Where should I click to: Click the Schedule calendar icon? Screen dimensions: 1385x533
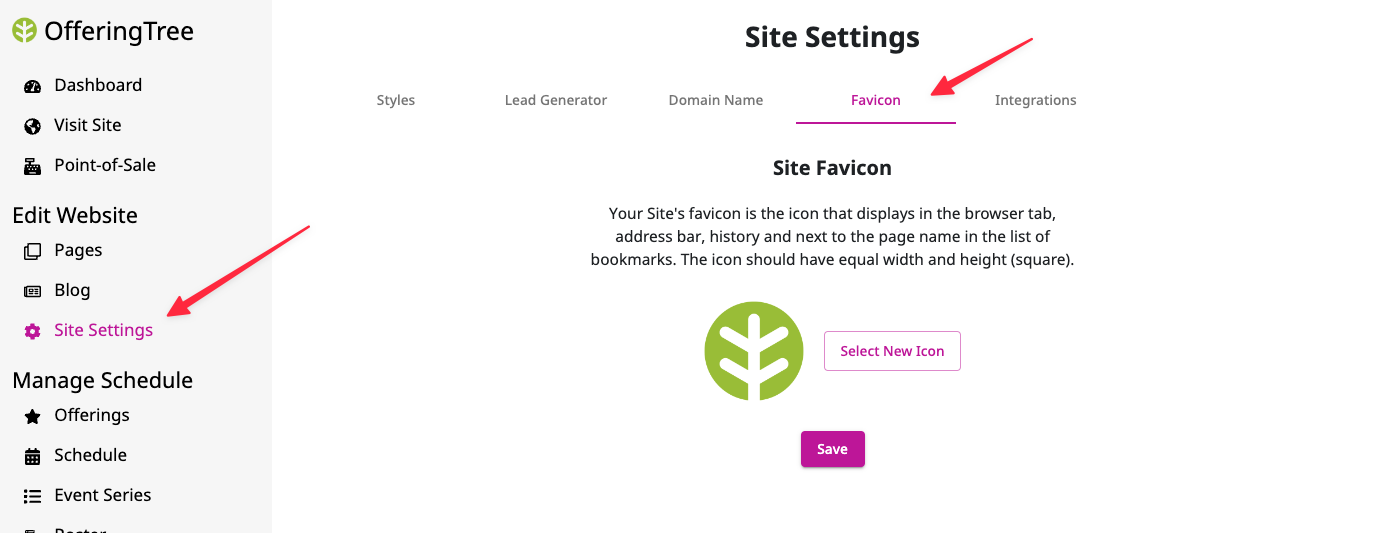coord(33,456)
